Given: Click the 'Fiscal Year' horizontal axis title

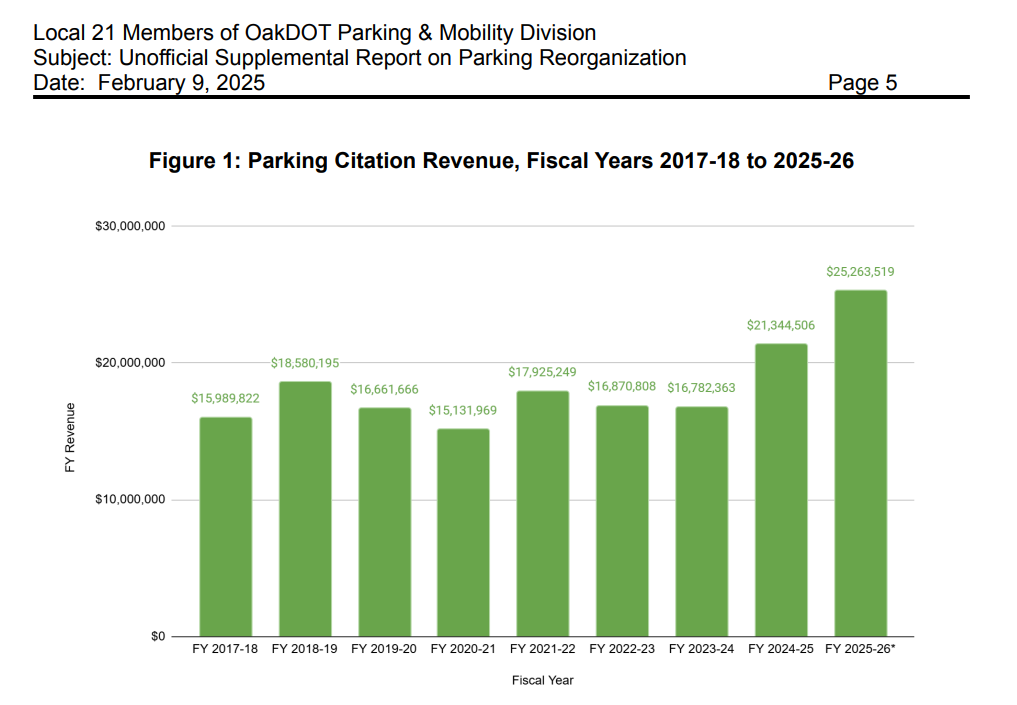Looking at the screenshot, I should tap(542, 680).
